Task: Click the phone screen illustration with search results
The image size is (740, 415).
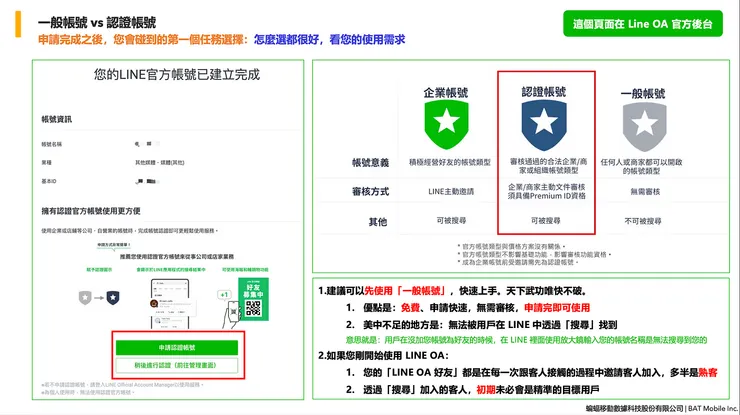Action: (170, 305)
